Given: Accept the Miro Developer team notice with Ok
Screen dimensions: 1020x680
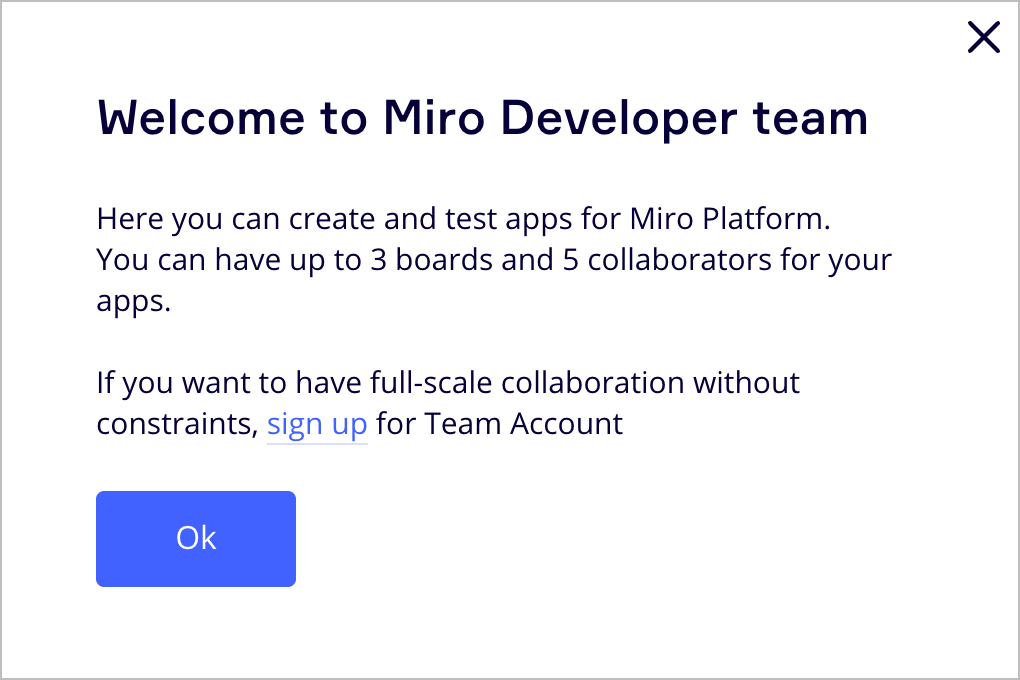Looking at the screenshot, I should pos(195,538).
